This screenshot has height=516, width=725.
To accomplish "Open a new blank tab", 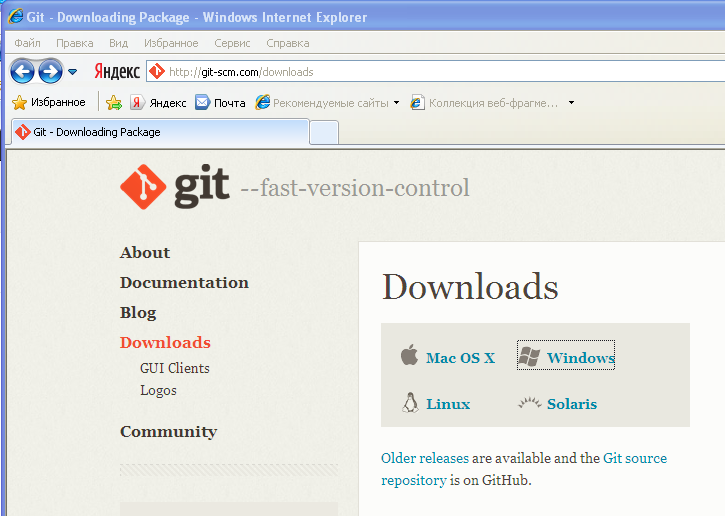I will tap(324, 133).
